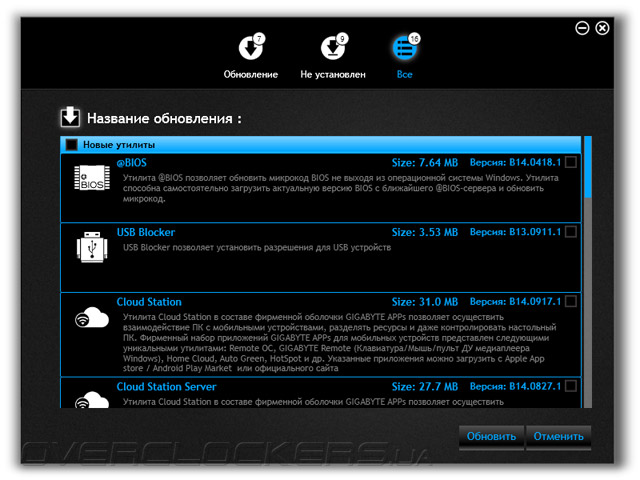Viewport: 640px width, 480px height.
Task: Click the Cloud Station Server cloud icon
Action: [x=92, y=400]
